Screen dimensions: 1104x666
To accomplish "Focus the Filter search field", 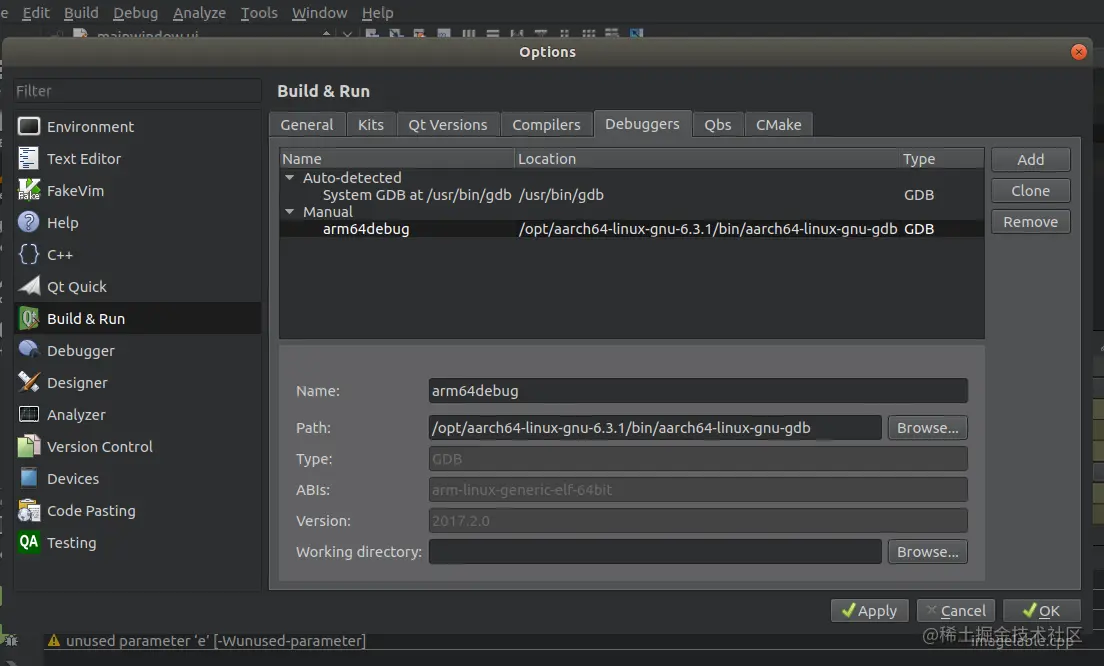I will (137, 91).
